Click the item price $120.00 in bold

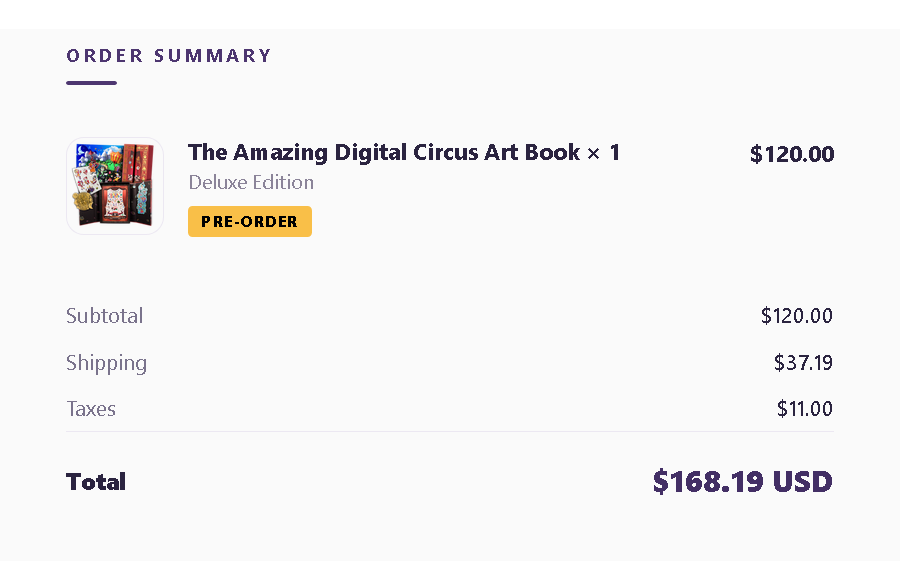click(x=792, y=154)
